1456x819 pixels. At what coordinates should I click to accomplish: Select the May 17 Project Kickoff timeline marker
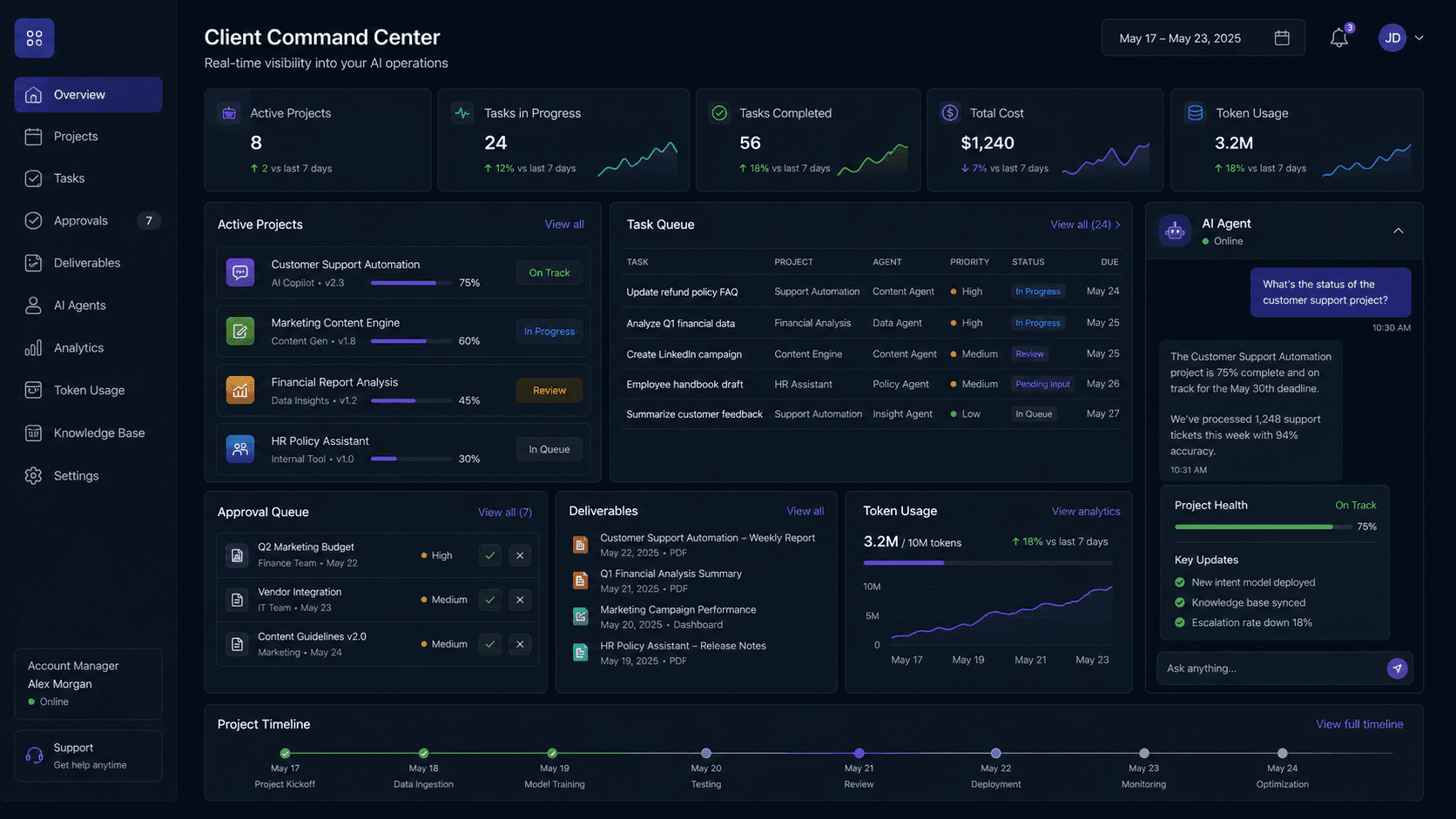pos(285,753)
